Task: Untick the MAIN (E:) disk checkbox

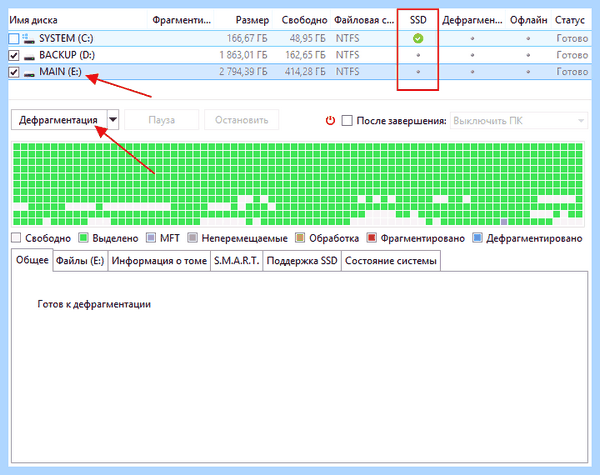Action: coord(14,72)
